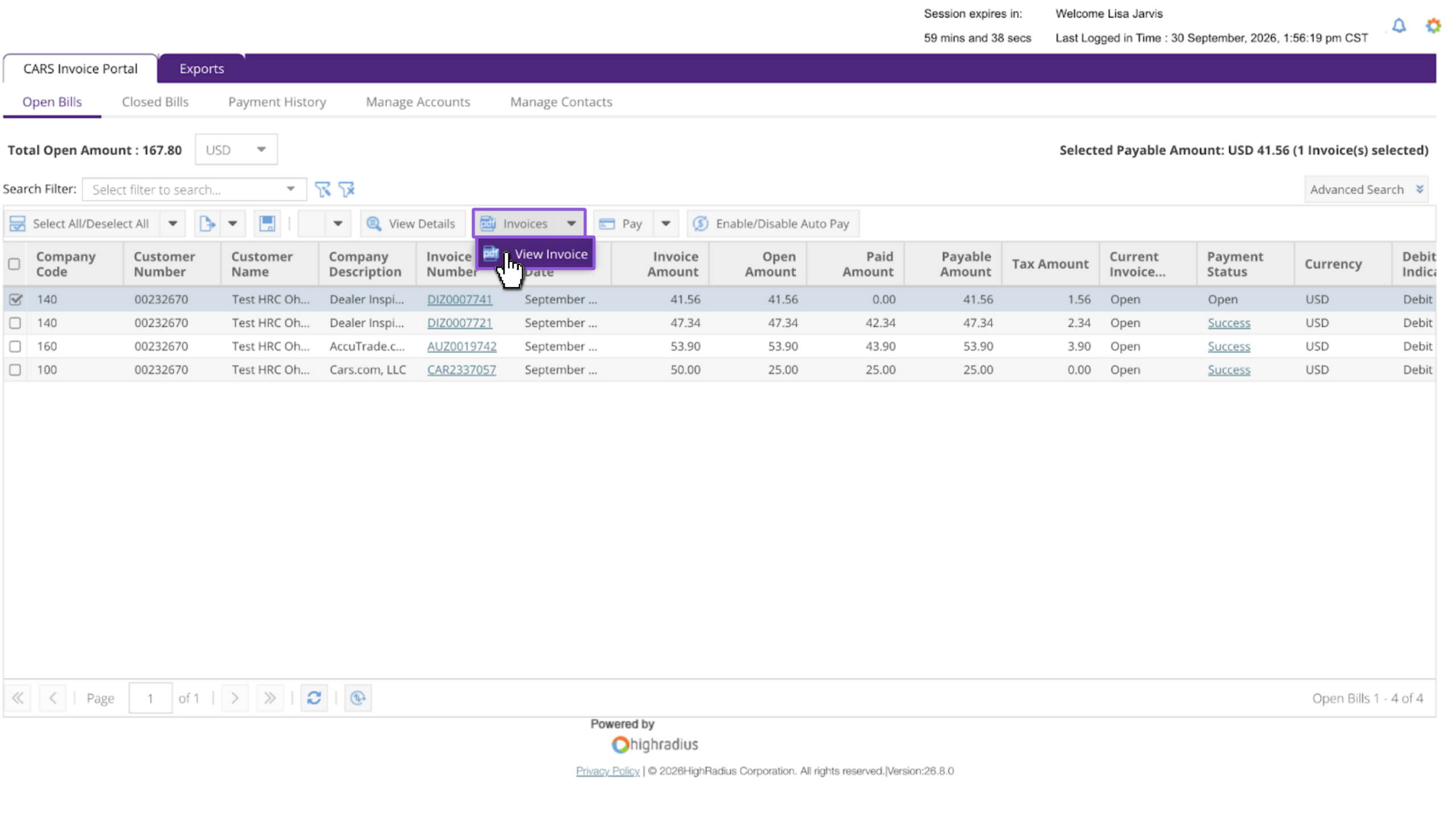Open the USD currency dropdown
Image resolution: width=1456 pixels, height=817 pixels.
(236, 150)
